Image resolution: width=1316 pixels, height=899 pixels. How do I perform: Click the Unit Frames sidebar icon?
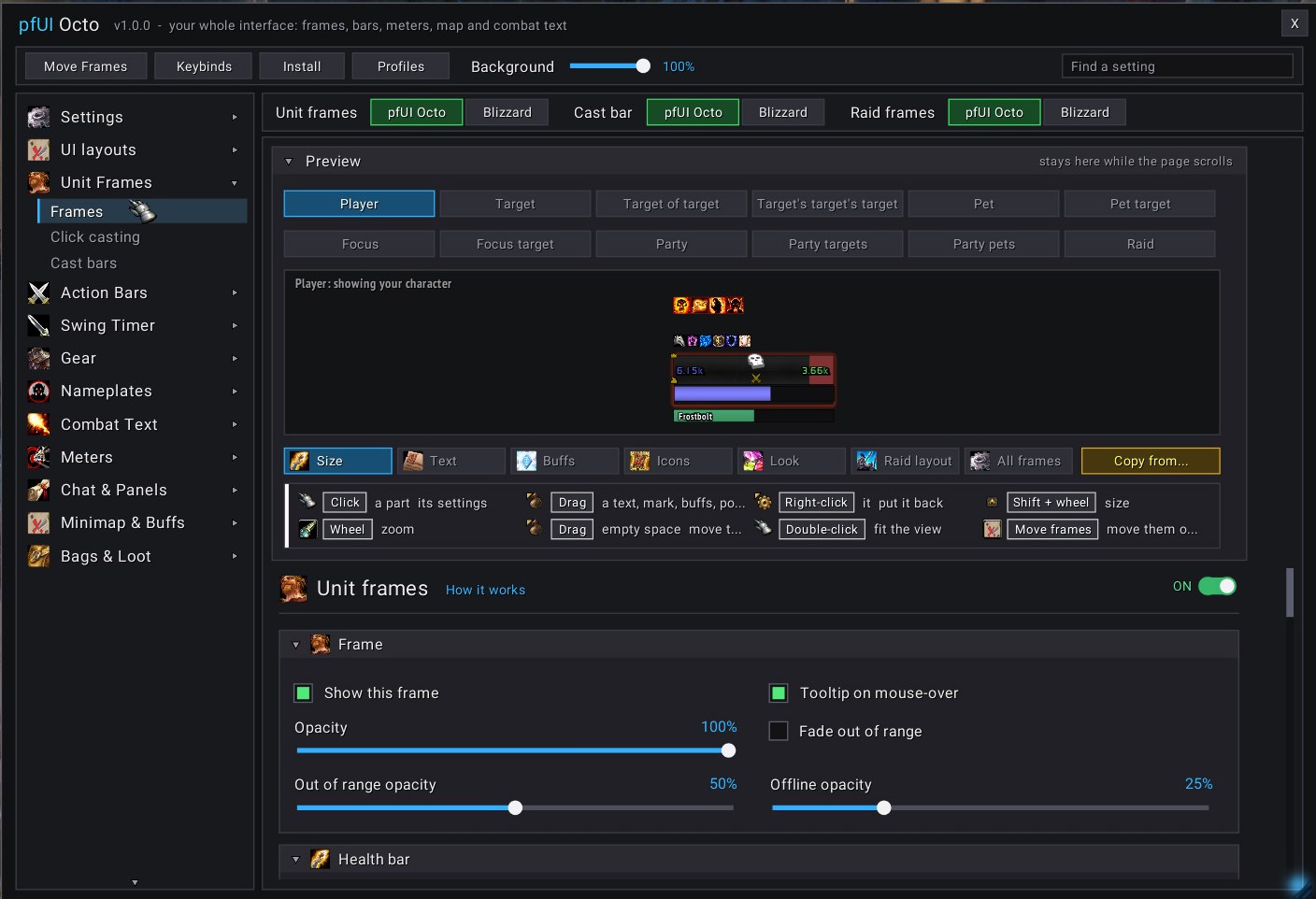pos(38,182)
